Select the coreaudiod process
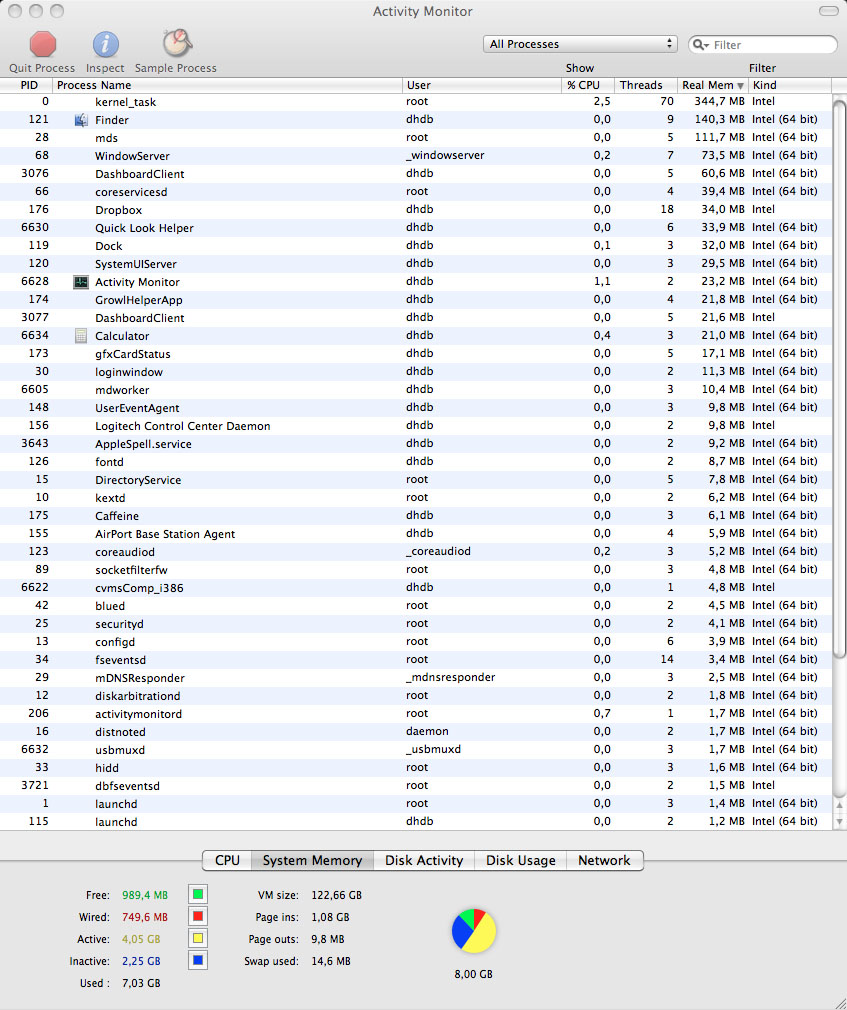847x1010 pixels. click(415, 552)
